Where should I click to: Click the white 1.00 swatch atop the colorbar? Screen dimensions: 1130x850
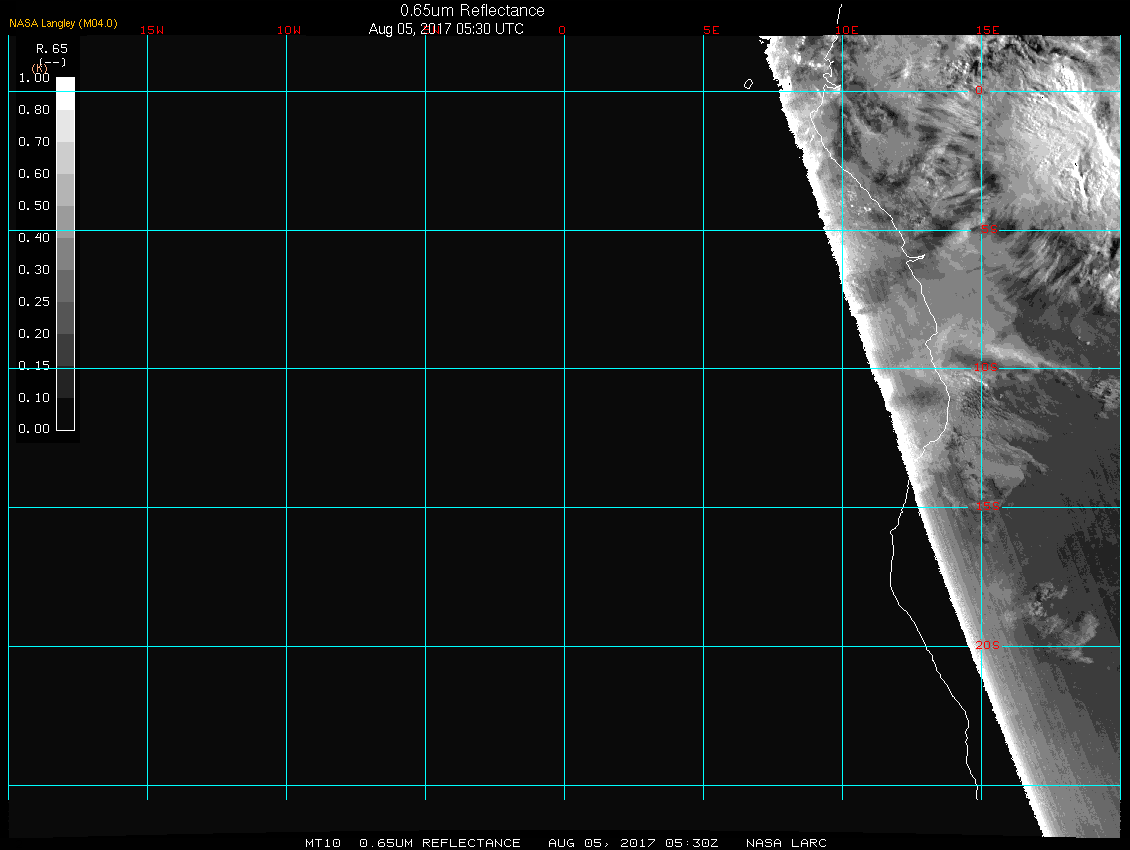click(65, 85)
